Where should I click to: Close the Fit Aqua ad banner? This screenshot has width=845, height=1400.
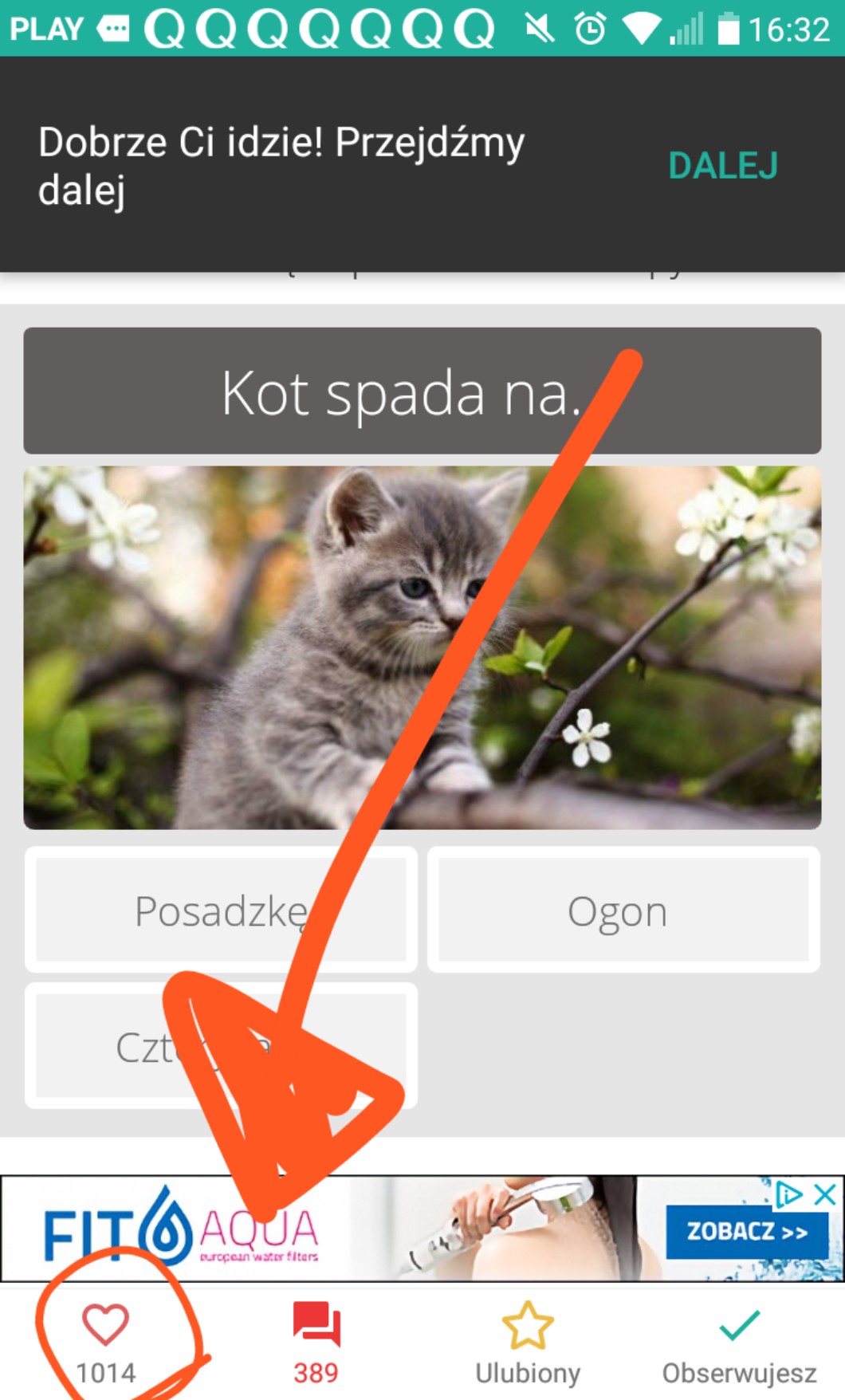pyautogui.click(x=825, y=1194)
